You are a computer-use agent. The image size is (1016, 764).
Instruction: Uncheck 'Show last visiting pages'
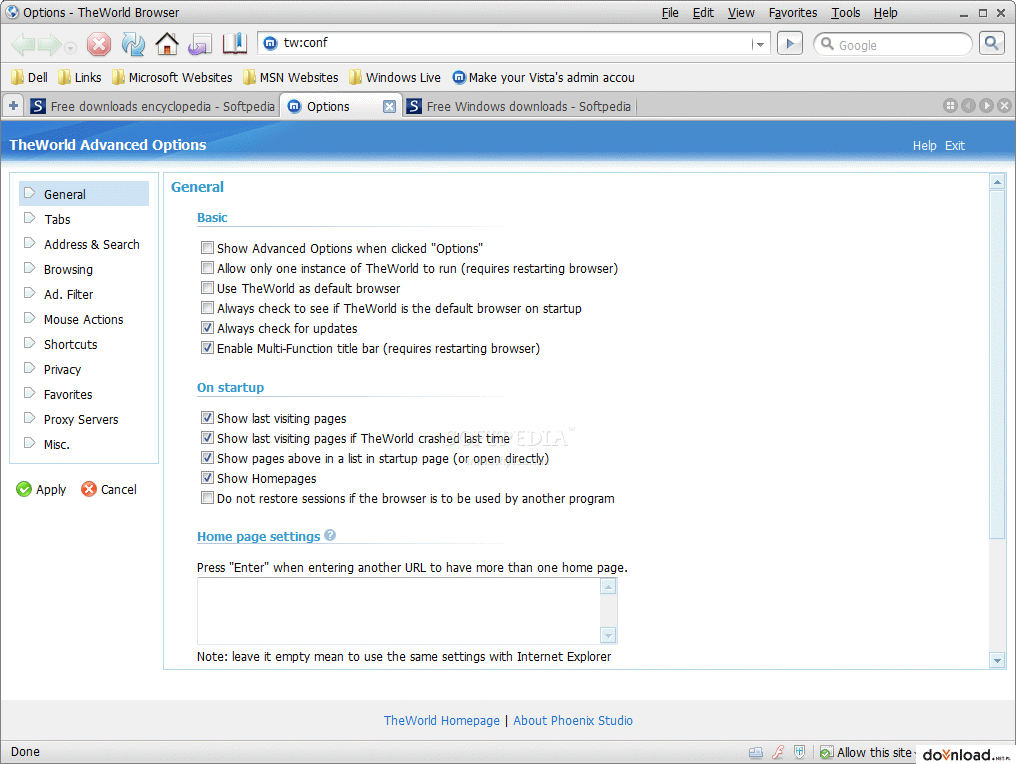pos(207,418)
